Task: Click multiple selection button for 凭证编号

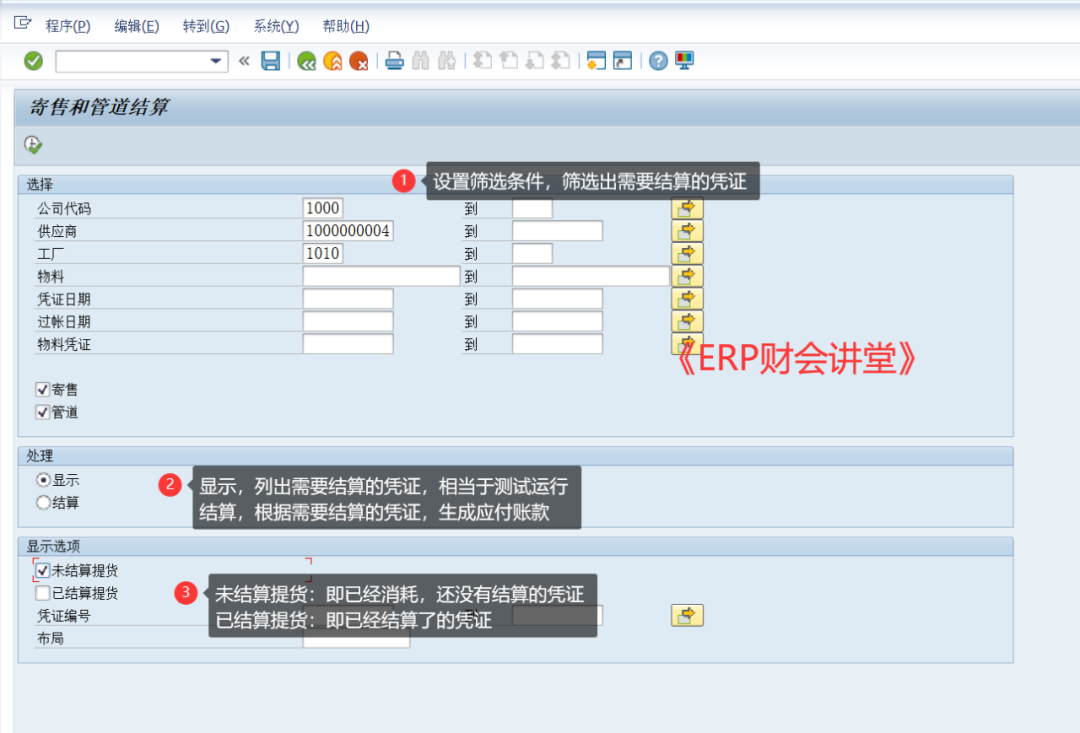Action: (x=687, y=616)
